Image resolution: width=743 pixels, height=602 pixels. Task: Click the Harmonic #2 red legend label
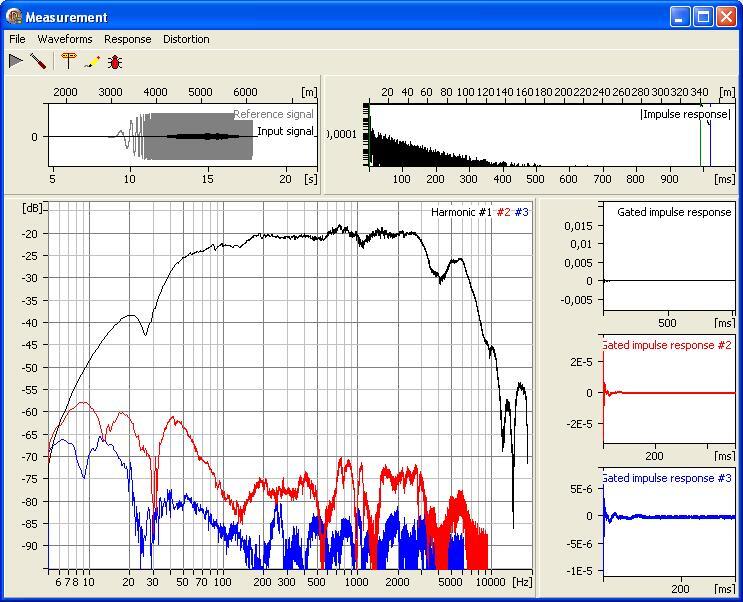point(504,212)
